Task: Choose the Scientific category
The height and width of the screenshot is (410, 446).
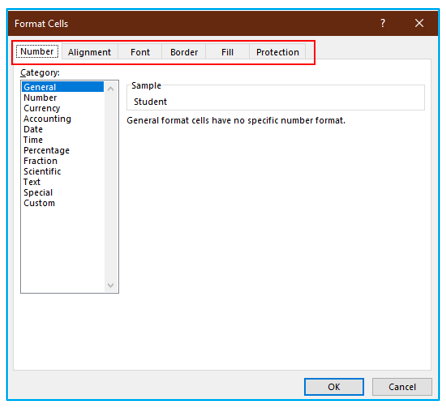Action: pos(63,171)
